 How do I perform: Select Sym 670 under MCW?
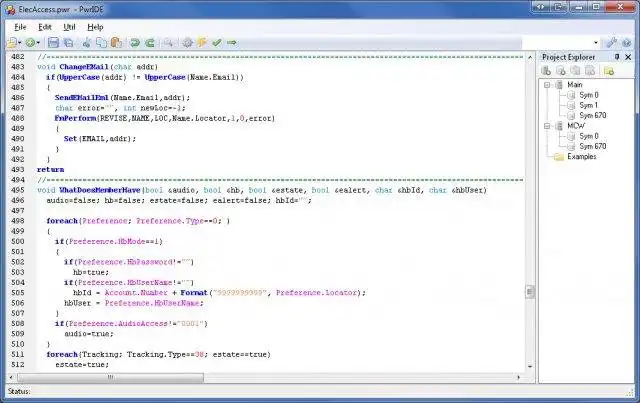point(593,146)
